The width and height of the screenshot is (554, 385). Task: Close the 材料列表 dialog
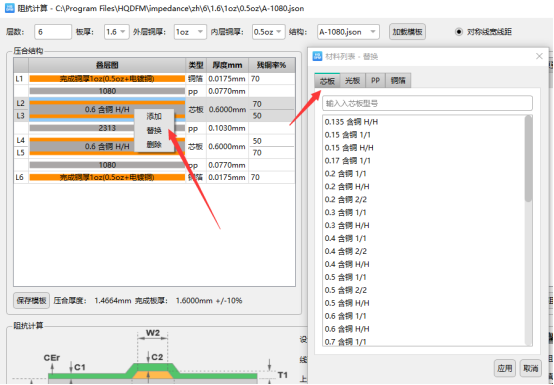pyautogui.click(x=539, y=56)
